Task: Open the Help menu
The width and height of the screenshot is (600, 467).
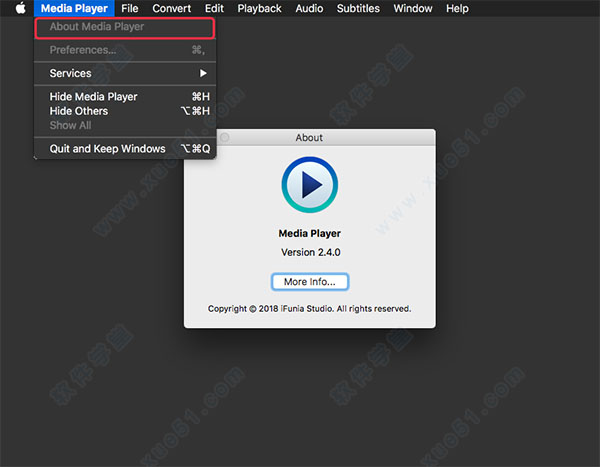Action: pos(457,8)
